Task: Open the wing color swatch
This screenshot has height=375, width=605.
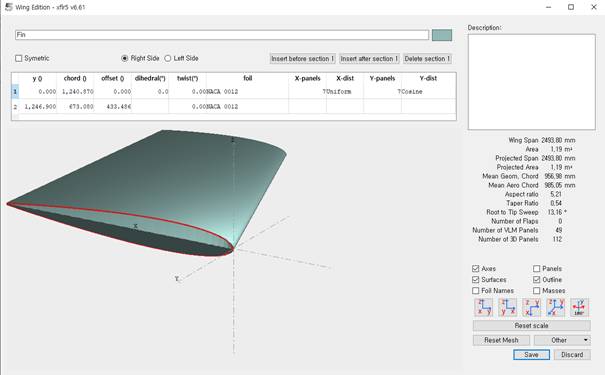Action: click(442, 35)
